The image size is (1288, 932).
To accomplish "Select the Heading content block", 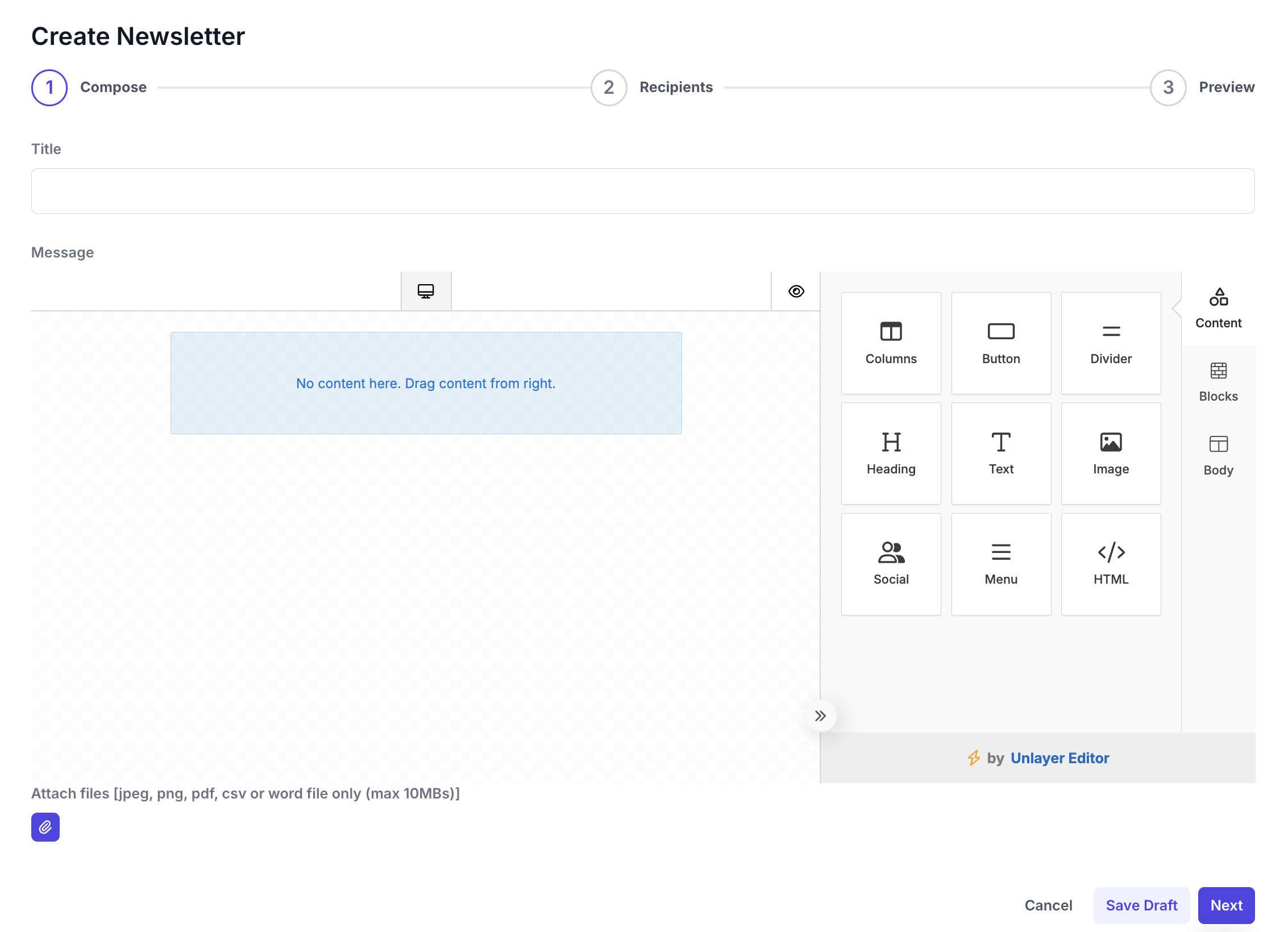I will click(x=891, y=453).
